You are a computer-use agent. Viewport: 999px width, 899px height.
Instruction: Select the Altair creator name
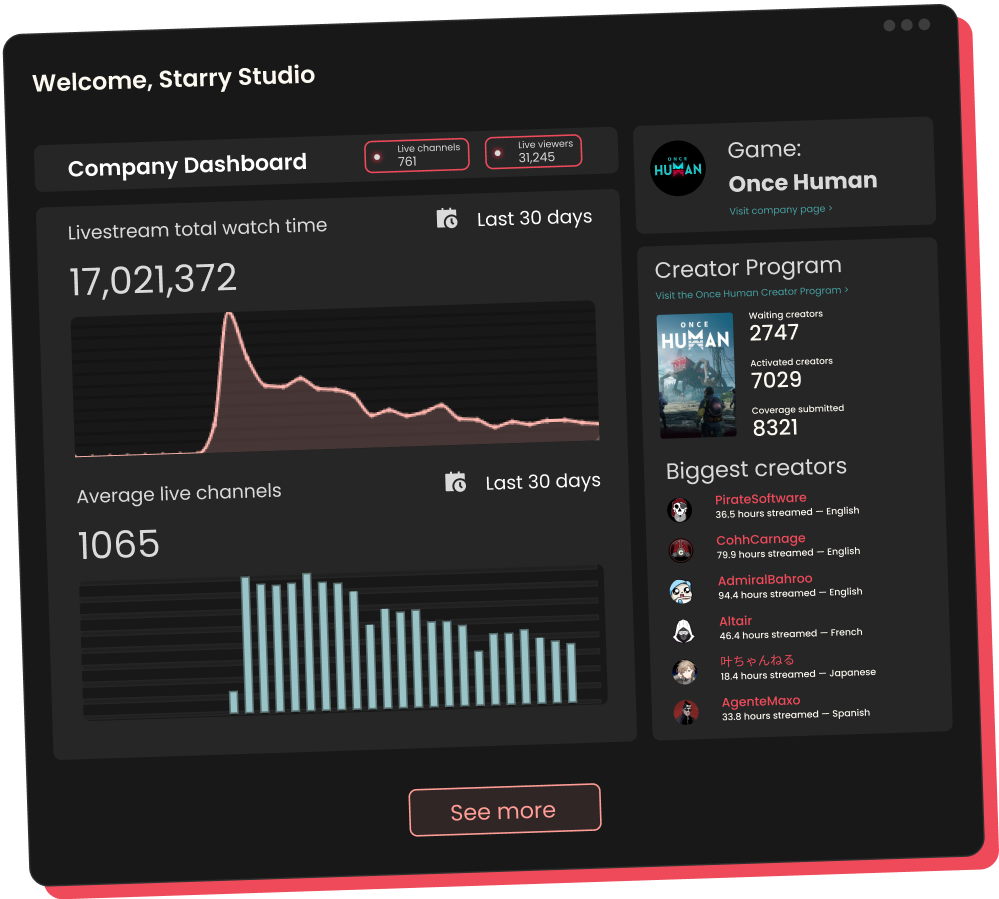click(735, 620)
